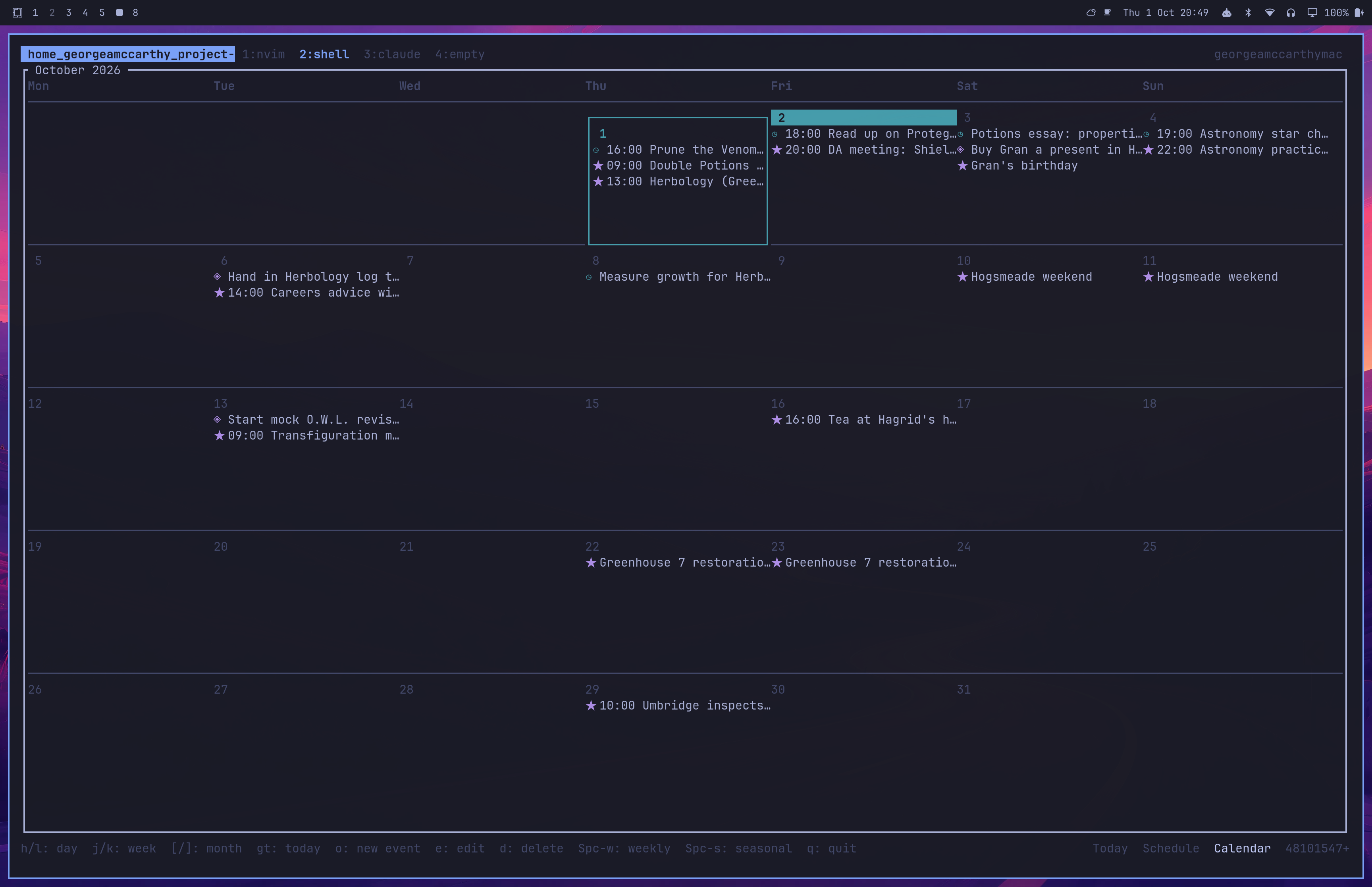This screenshot has width=1372, height=887.
Task: Click diamond icon beside Start mock O.W.L. revision
Action: point(217,419)
